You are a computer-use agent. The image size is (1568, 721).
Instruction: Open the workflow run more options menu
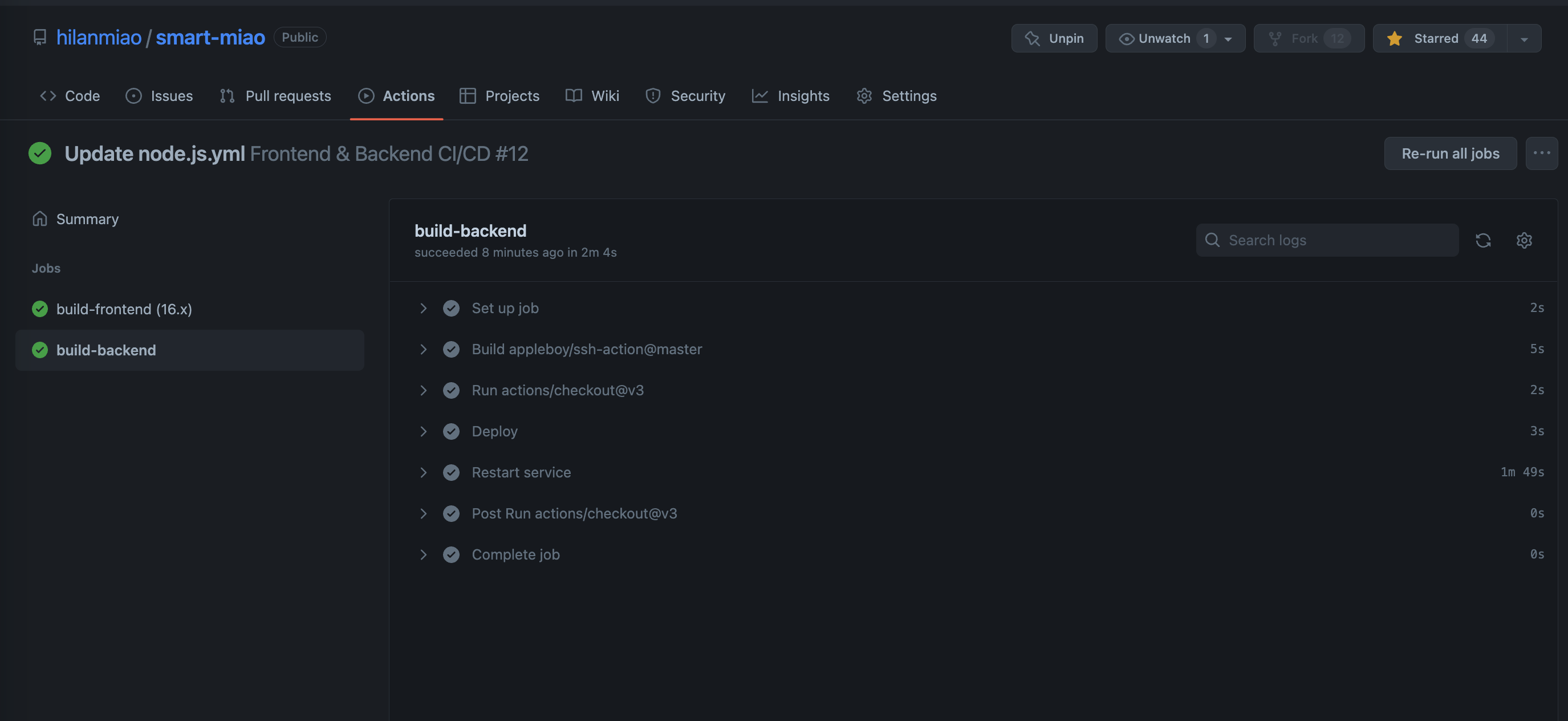click(x=1541, y=153)
